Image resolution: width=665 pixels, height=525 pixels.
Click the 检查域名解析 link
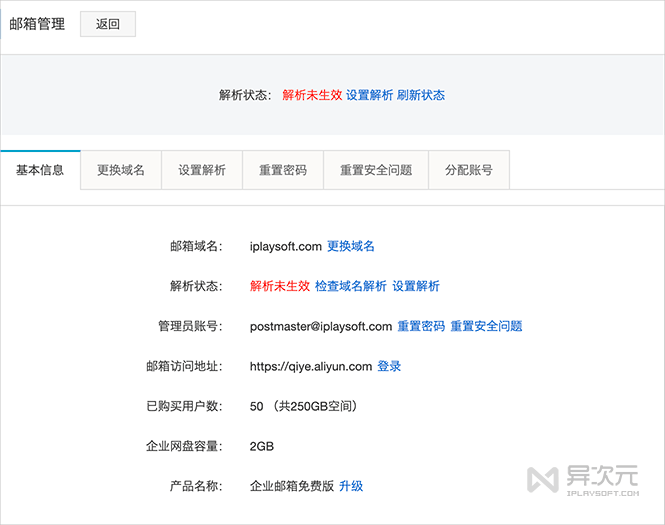coord(351,286)
